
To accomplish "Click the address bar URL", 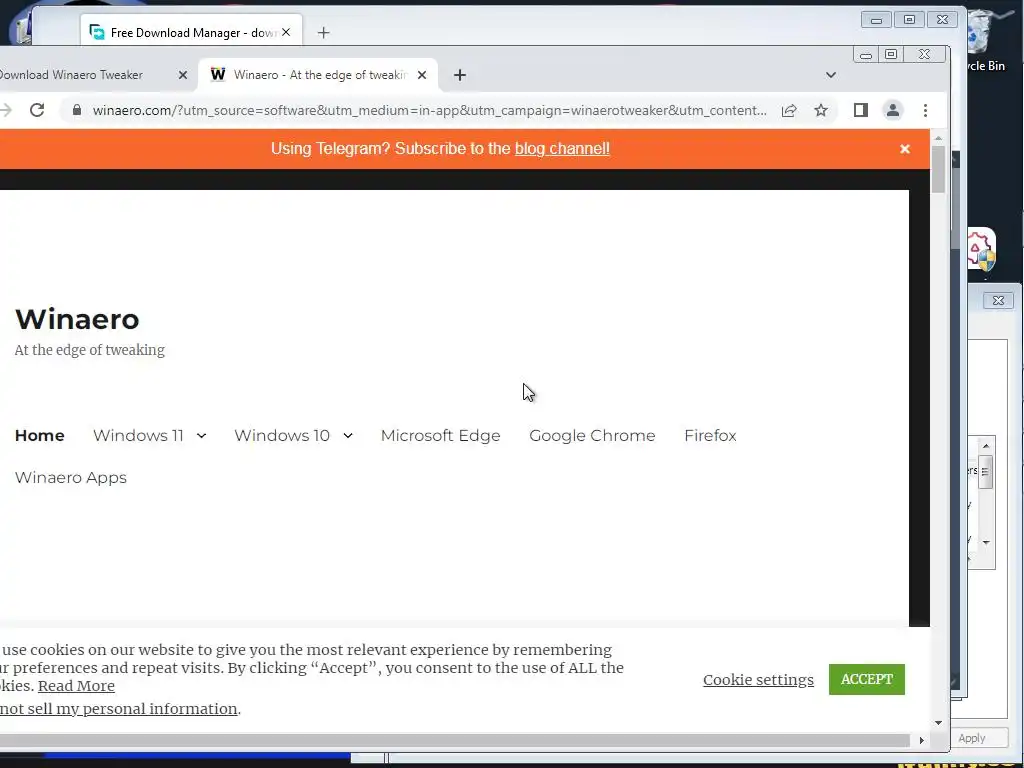I will (430, 110).
